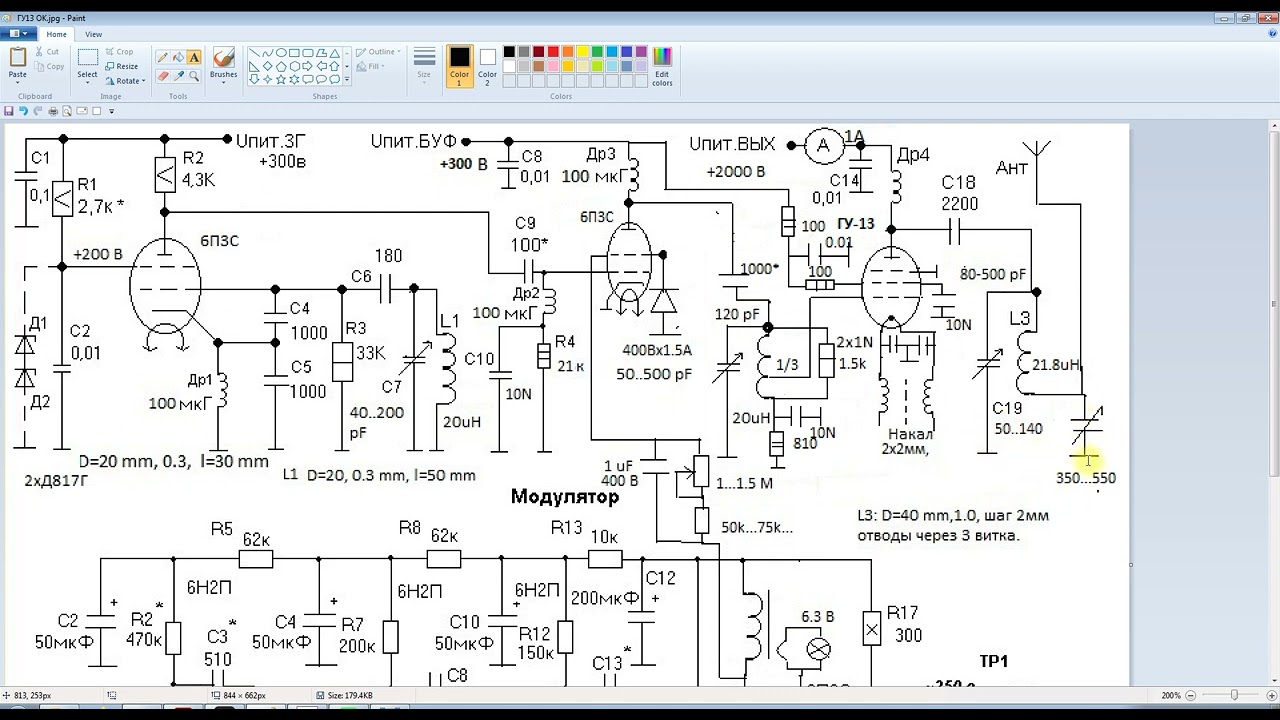Click the zoom in plus button
The width and height of the screenshot is (1280, 720).
pyautogui.click(x=1271, y=695)
